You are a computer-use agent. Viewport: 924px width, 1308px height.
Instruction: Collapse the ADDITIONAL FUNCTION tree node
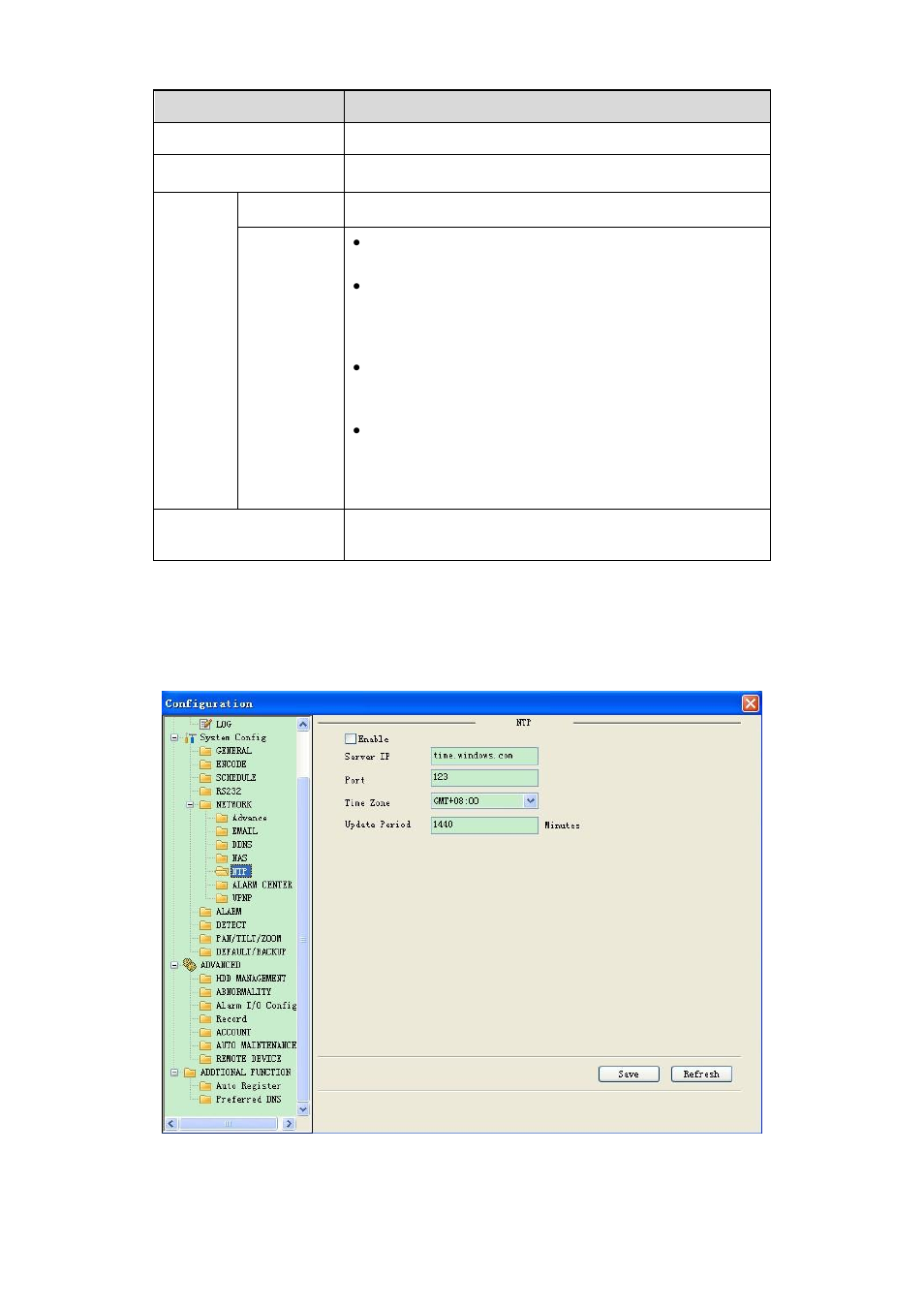pyautogui.click(x=174, y=1073)
